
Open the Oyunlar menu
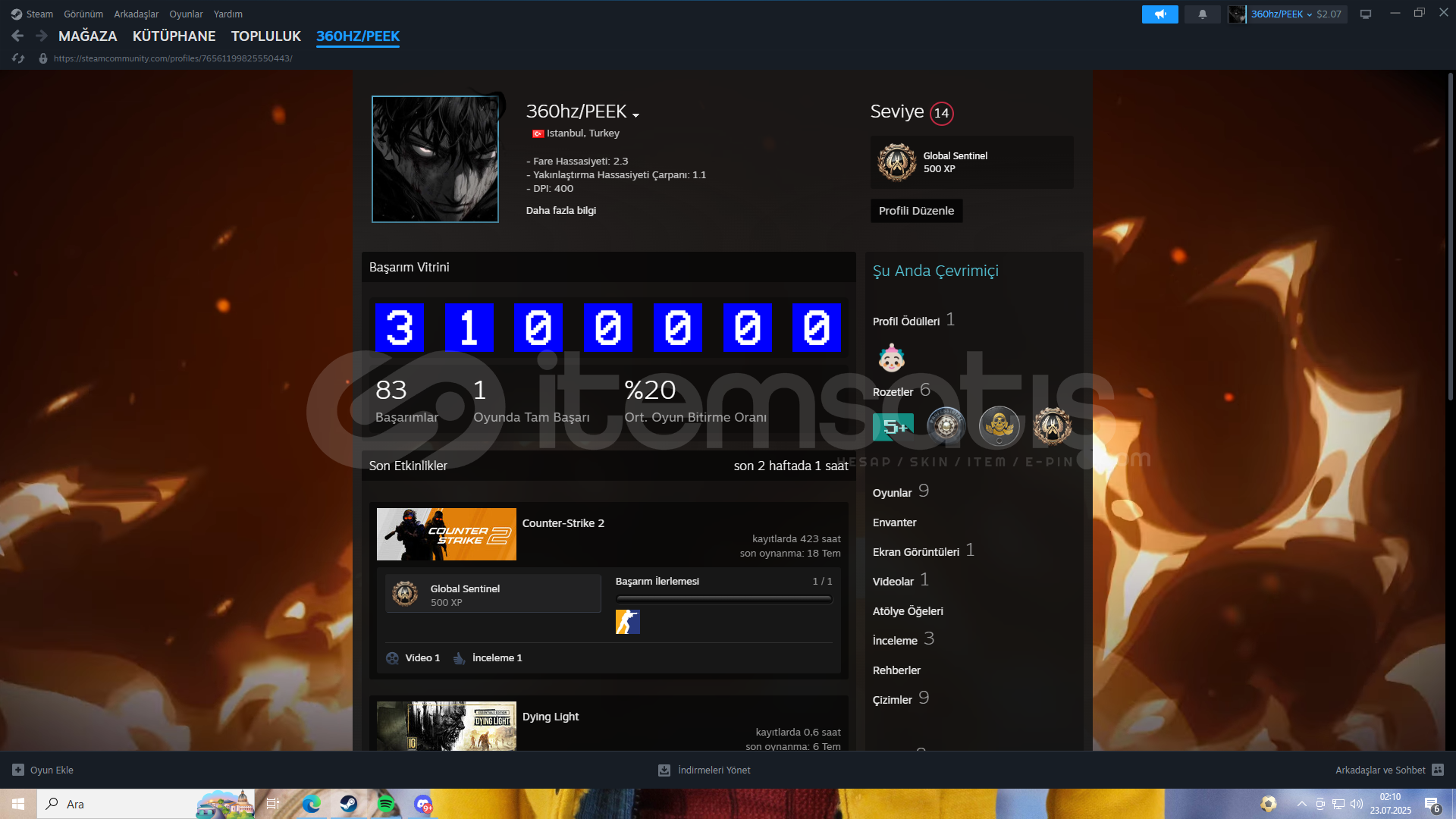point(186,14)
